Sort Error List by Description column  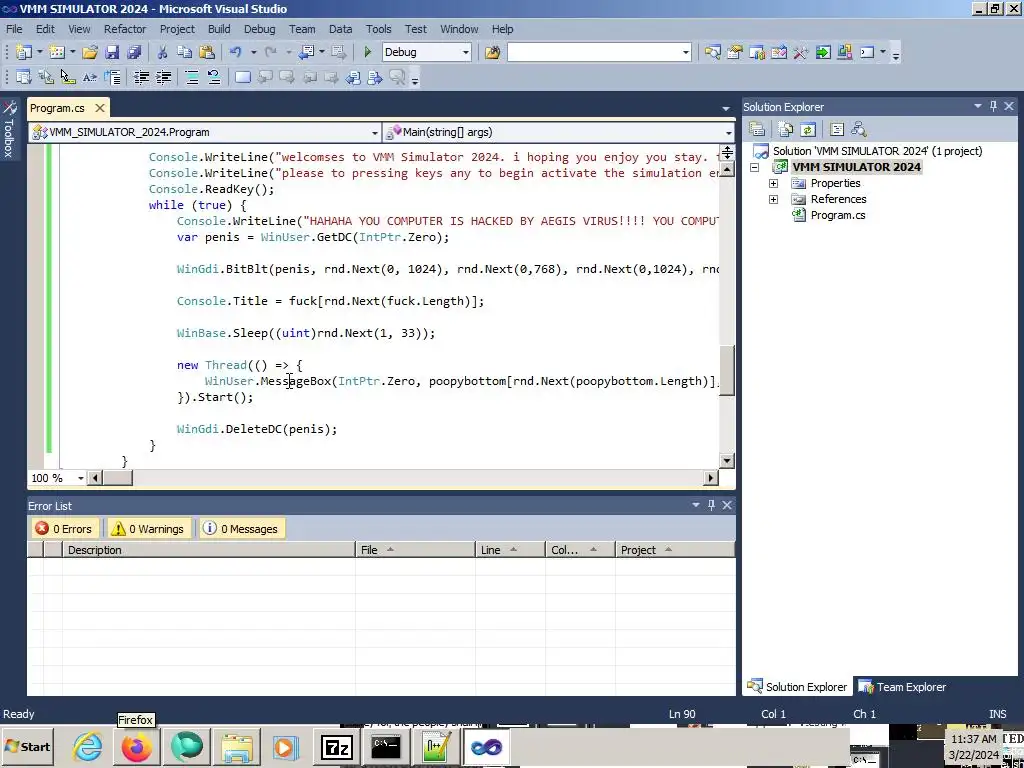(x=209, y=550)
